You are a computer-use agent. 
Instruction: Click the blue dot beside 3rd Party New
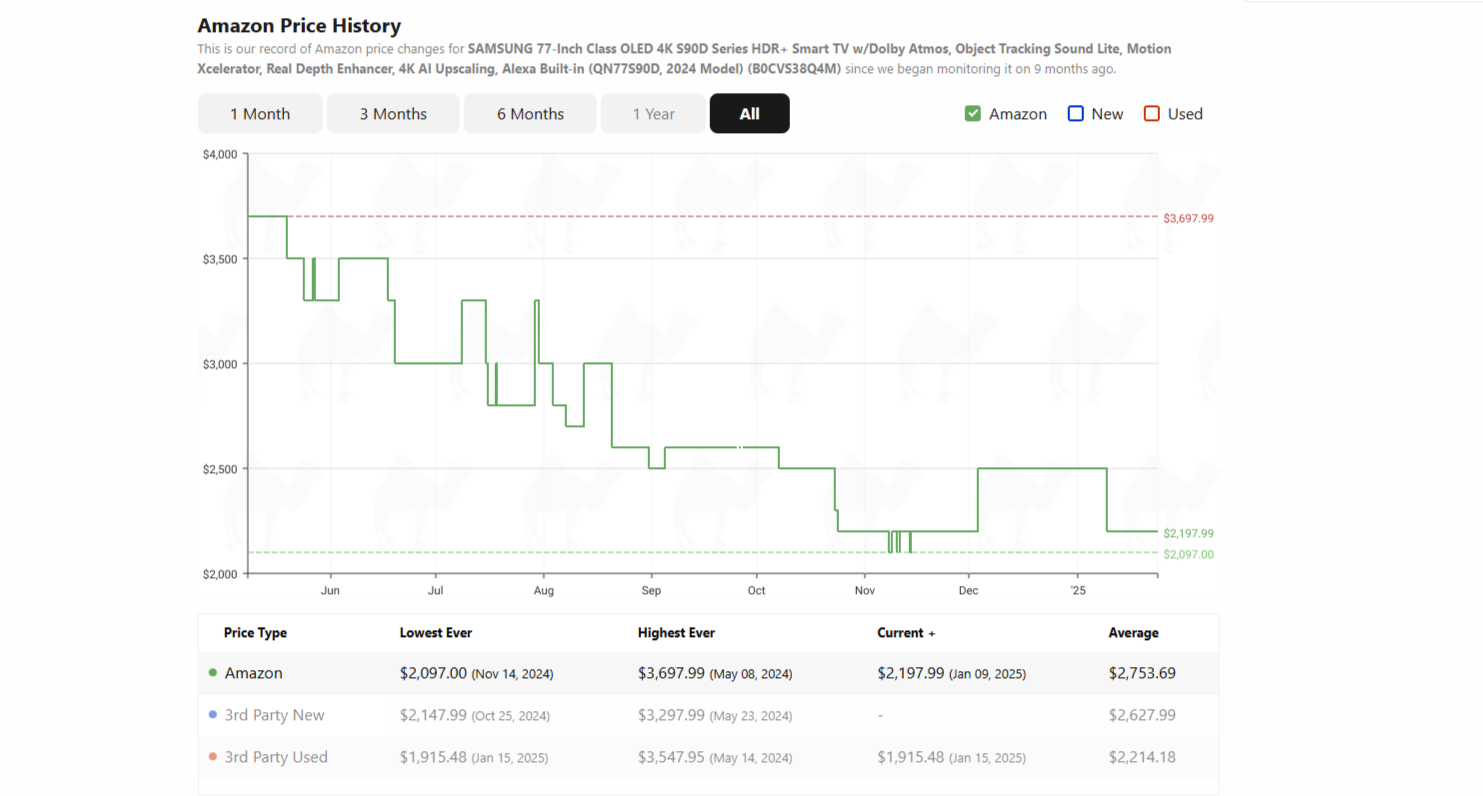(x=213, y=715)
